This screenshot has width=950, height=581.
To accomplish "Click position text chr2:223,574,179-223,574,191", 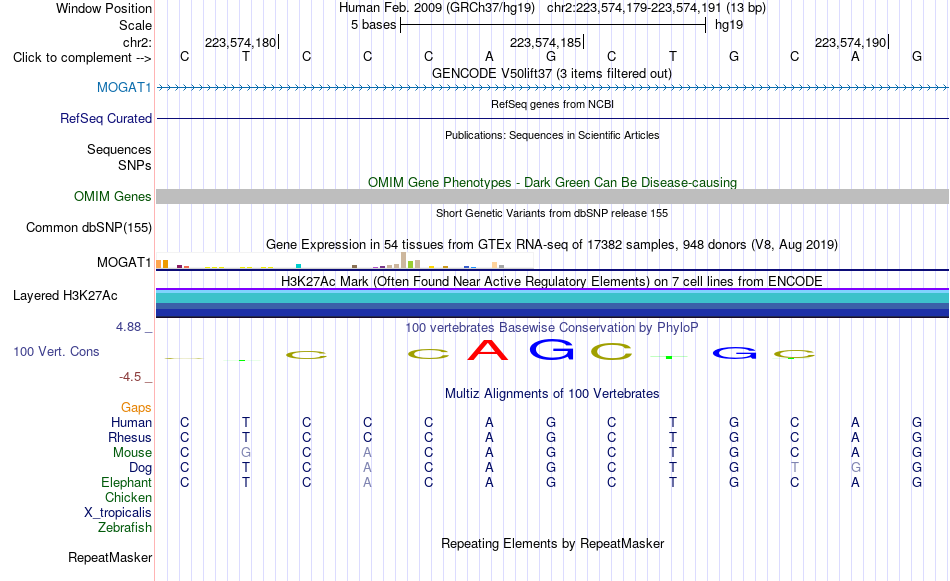I will 634,8.
